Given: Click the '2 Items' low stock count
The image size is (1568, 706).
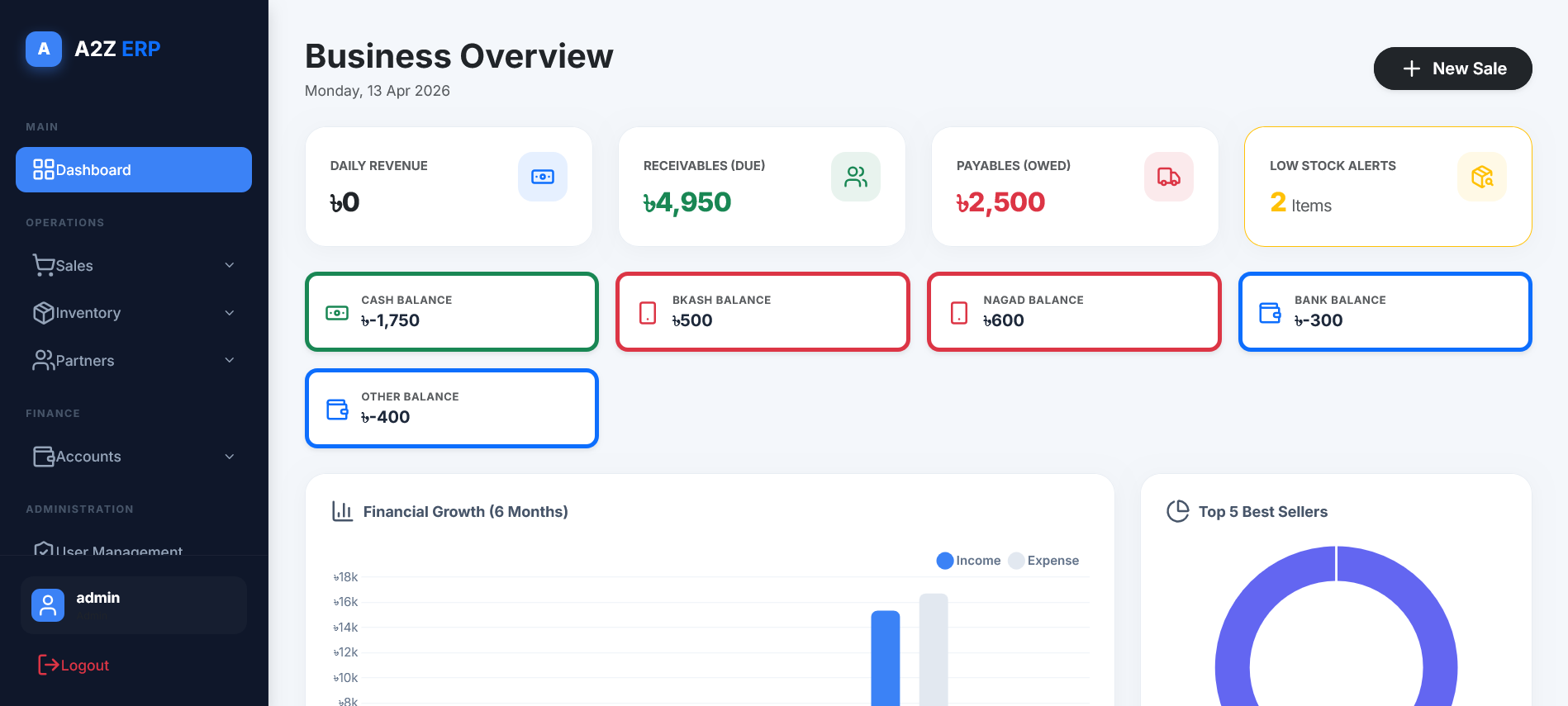Looking at the screenshot, I should (1301, 203).
